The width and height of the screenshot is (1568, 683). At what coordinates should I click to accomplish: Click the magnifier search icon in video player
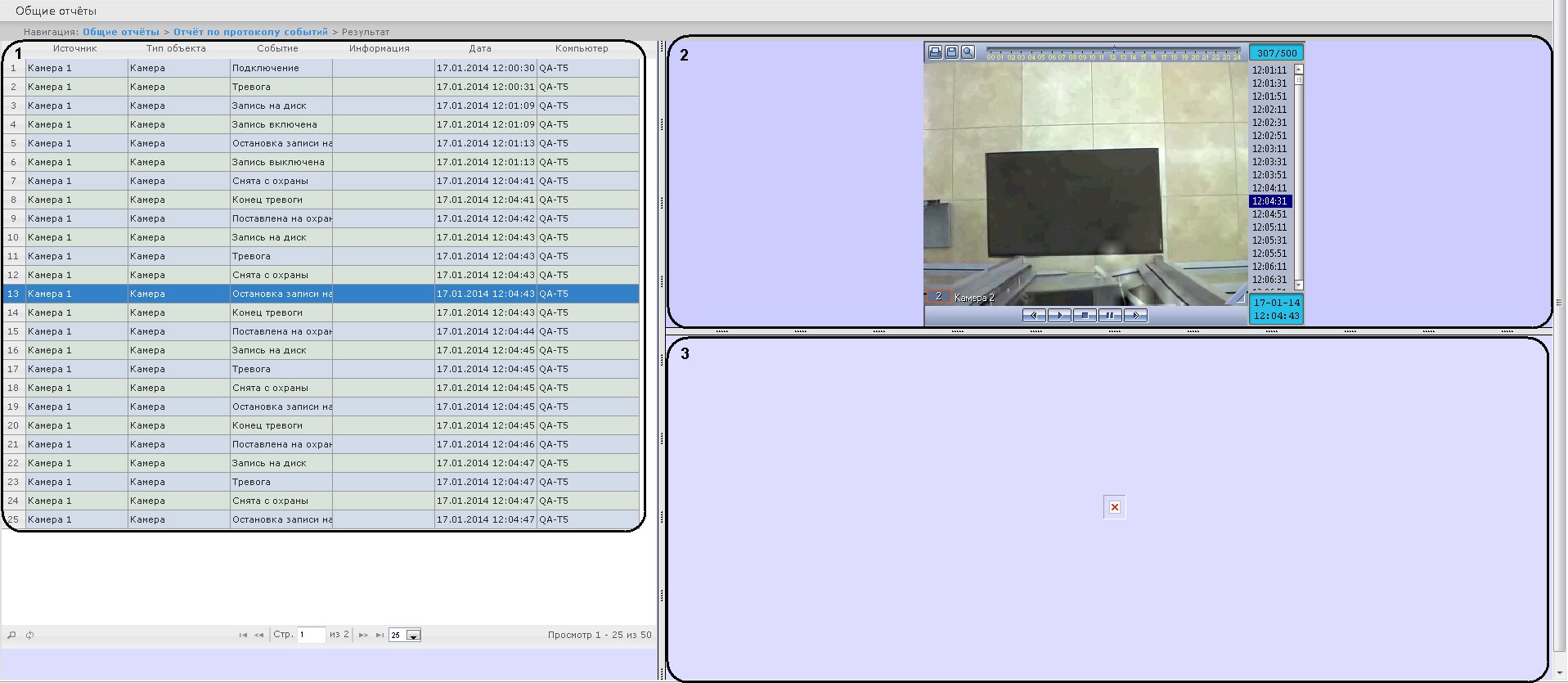click(968, 52)
